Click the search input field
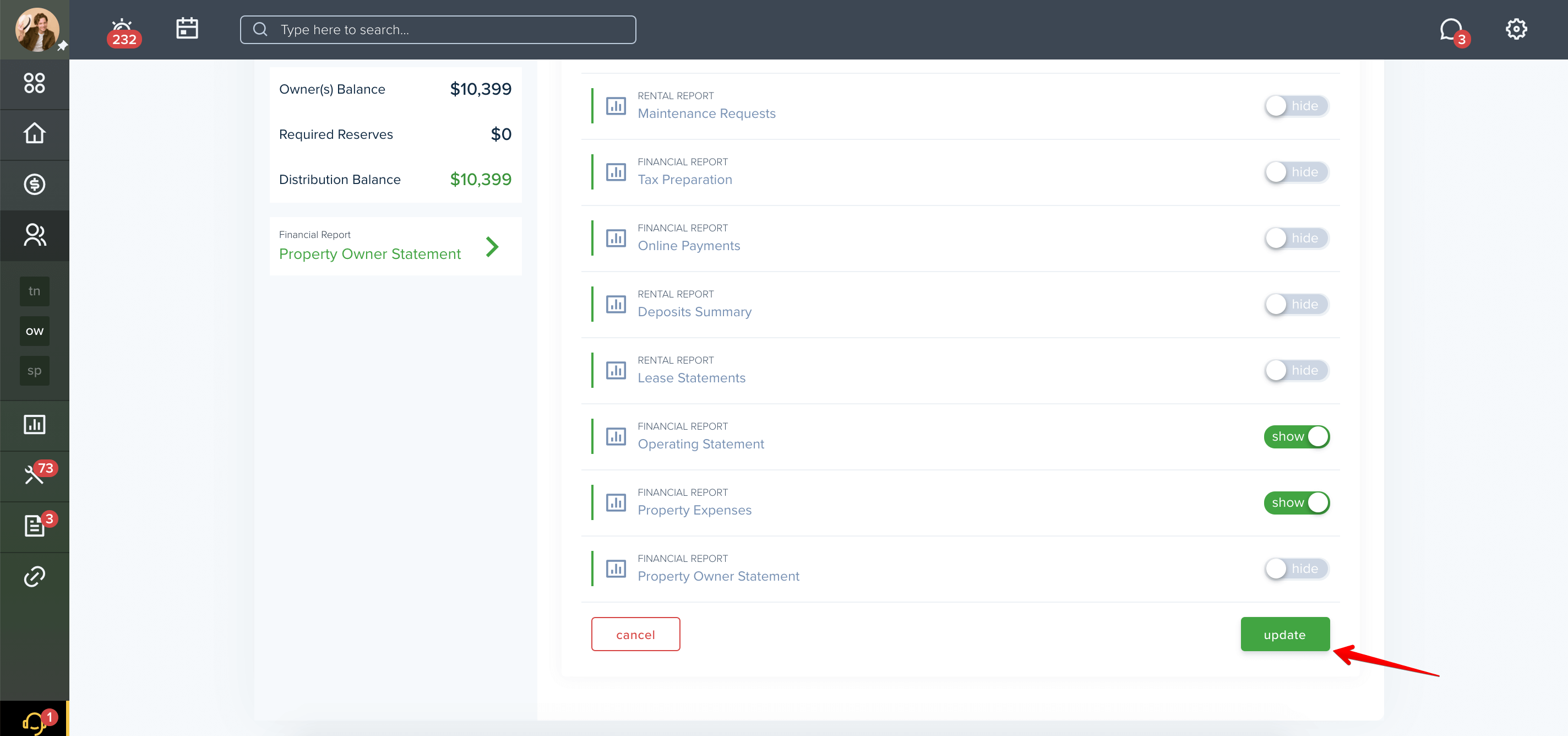 (x=438, y=29)
